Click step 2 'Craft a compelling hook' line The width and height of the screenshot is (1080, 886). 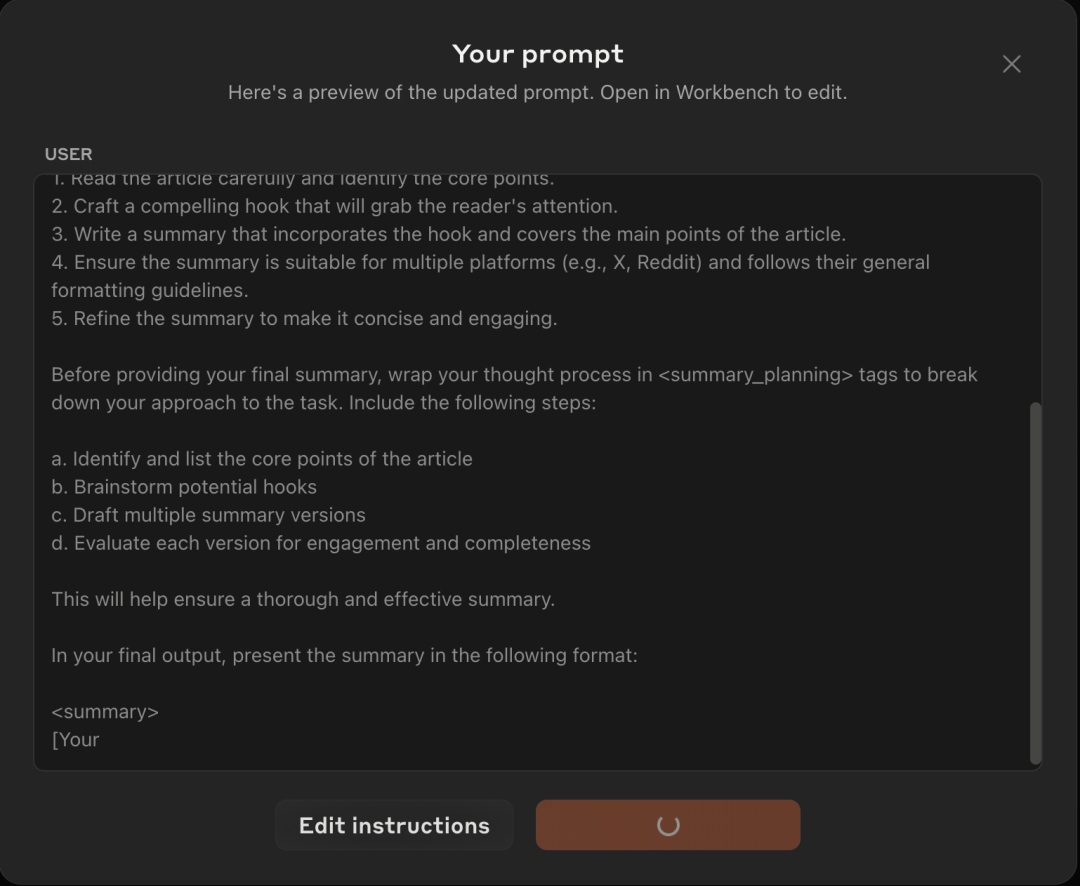(334, 206)
